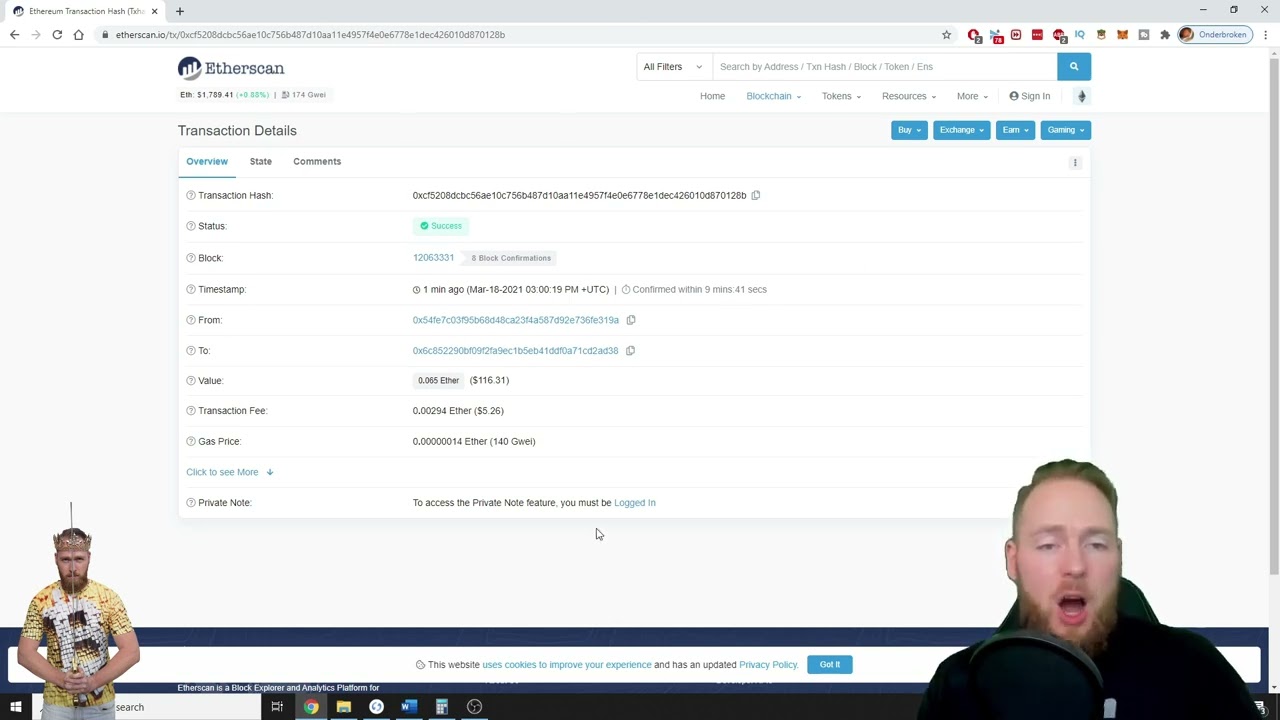Click help icon beside Value label
This screenshot has width=1280, height=720.
pos(190,381)
